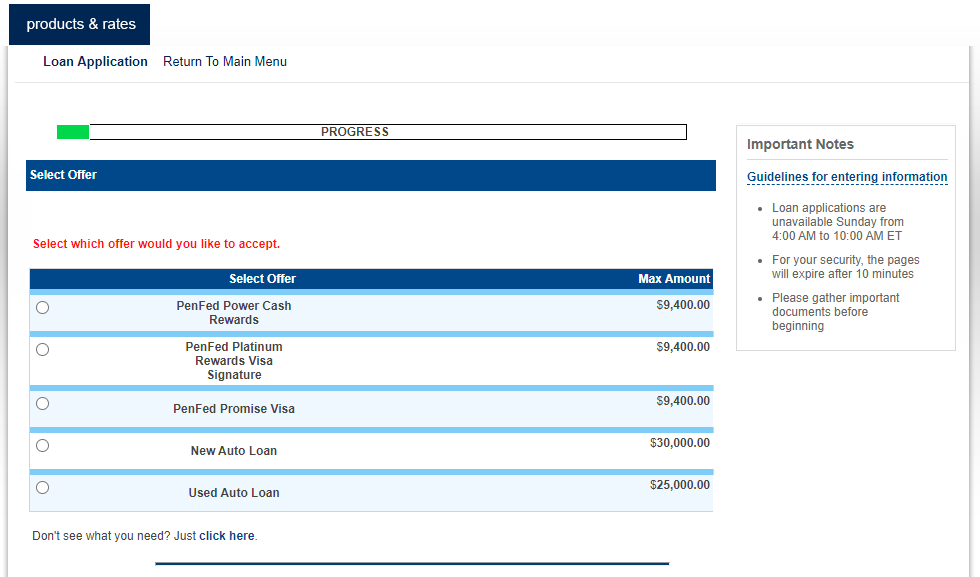Click the PenFed Promise Visa offer name text
Screen dimensions: 980x577
coord(234,409)
